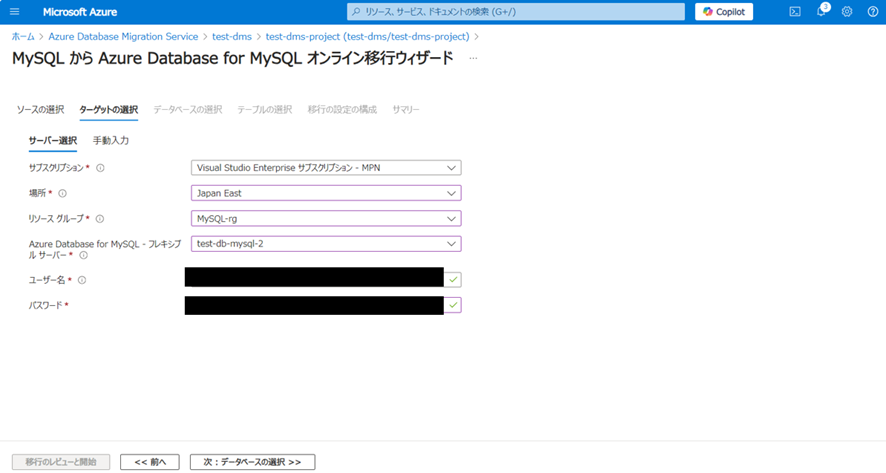This screenshot has height=473, width=886.
Task: Click info icon beside サブスクリプション label
Action: (x=100, y=168)
